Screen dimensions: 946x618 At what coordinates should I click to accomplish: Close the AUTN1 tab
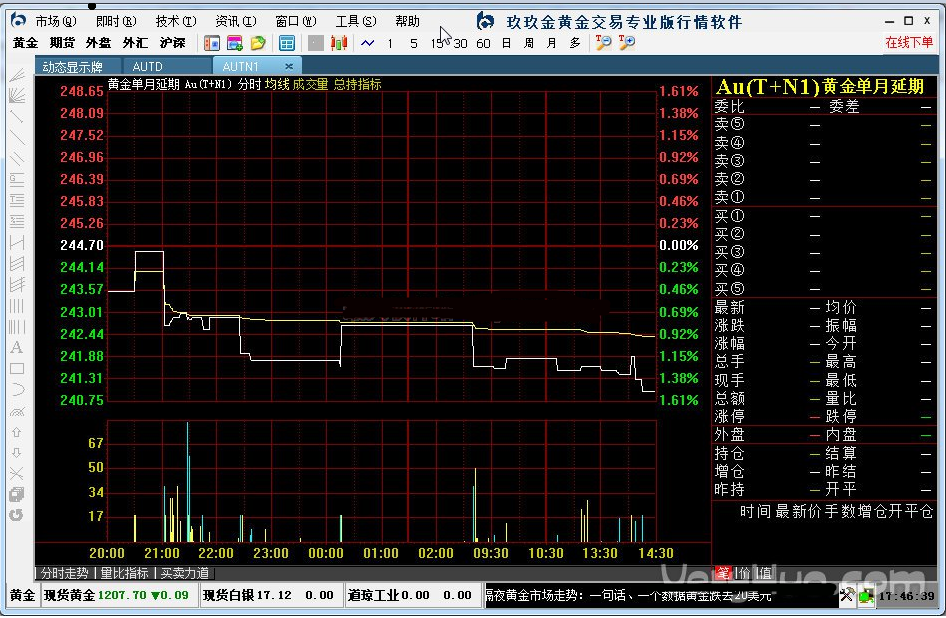(289, 67)
